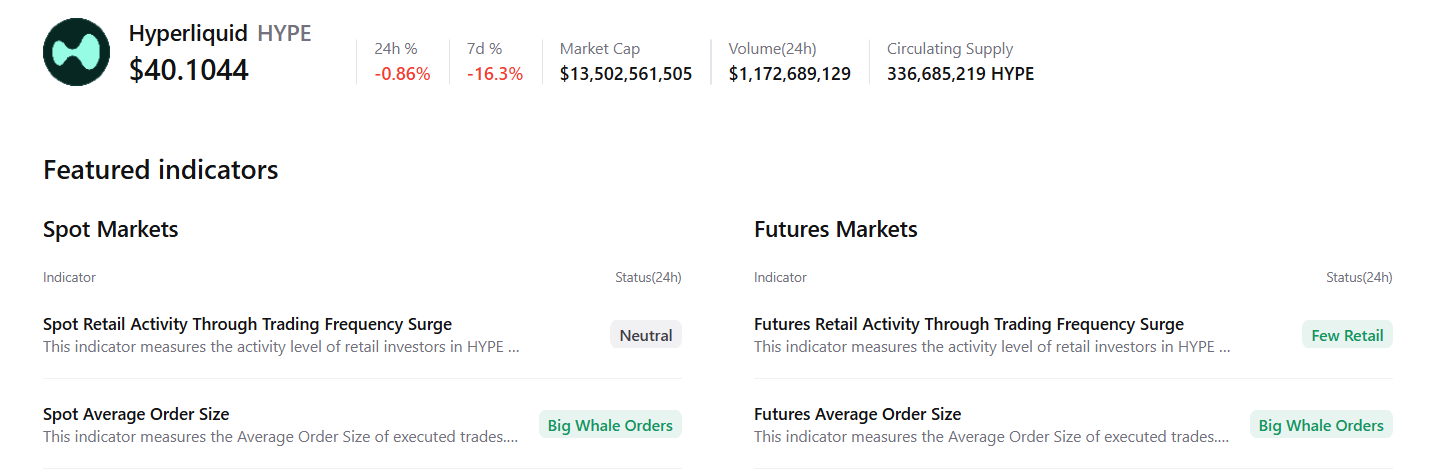Open Futures Retail Activity Through Trading Frequency Surge
The image size is (1432, 473).
tap(968, 324)
